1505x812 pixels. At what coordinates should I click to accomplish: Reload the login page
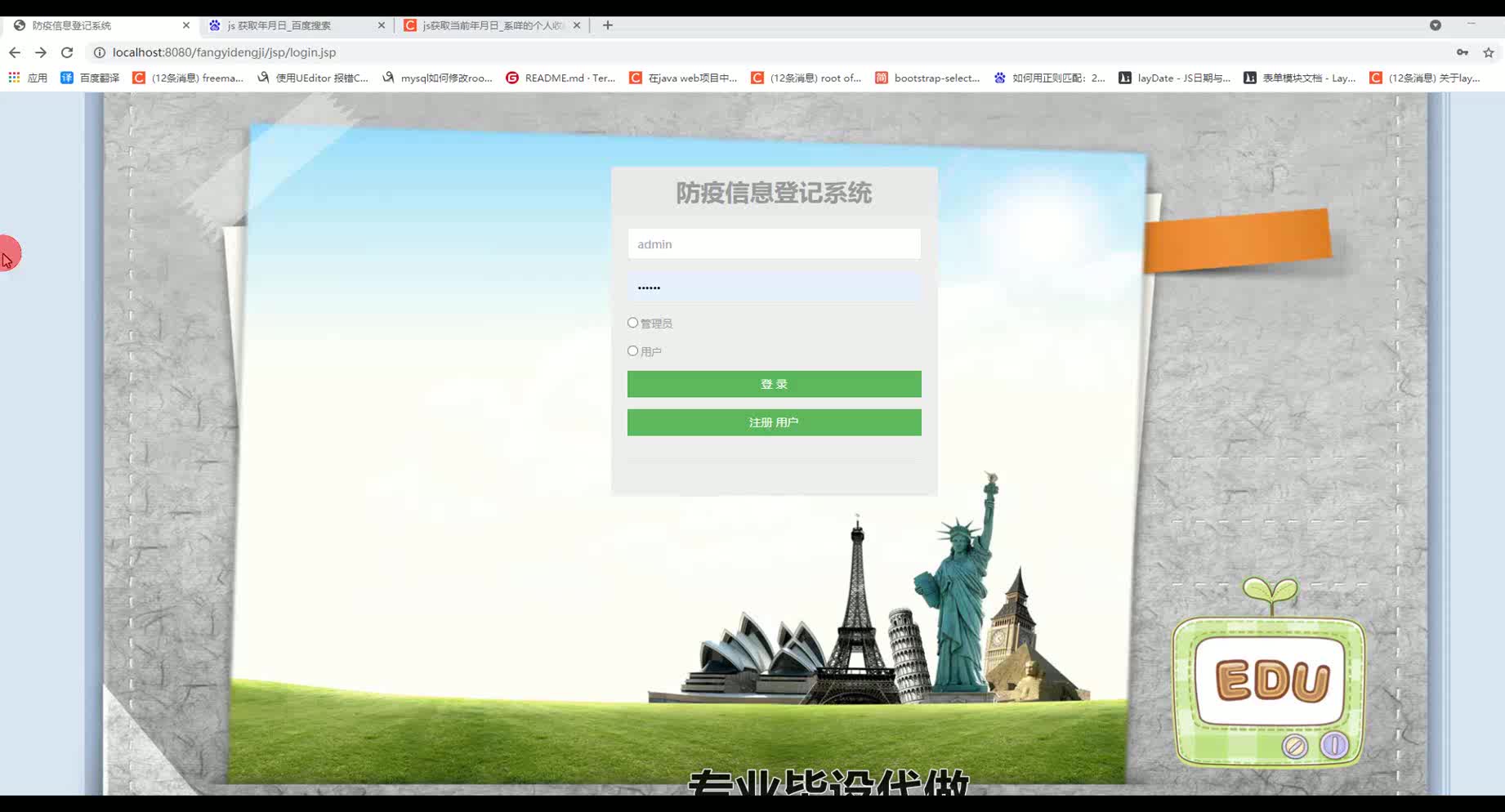(67, 52)
